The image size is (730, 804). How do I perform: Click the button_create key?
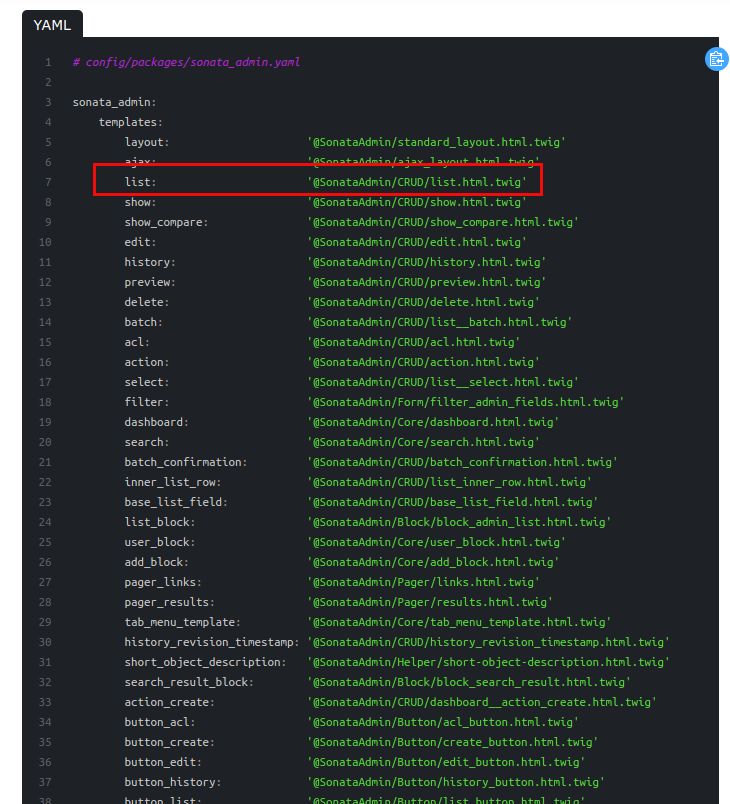[x=169, y=742]
